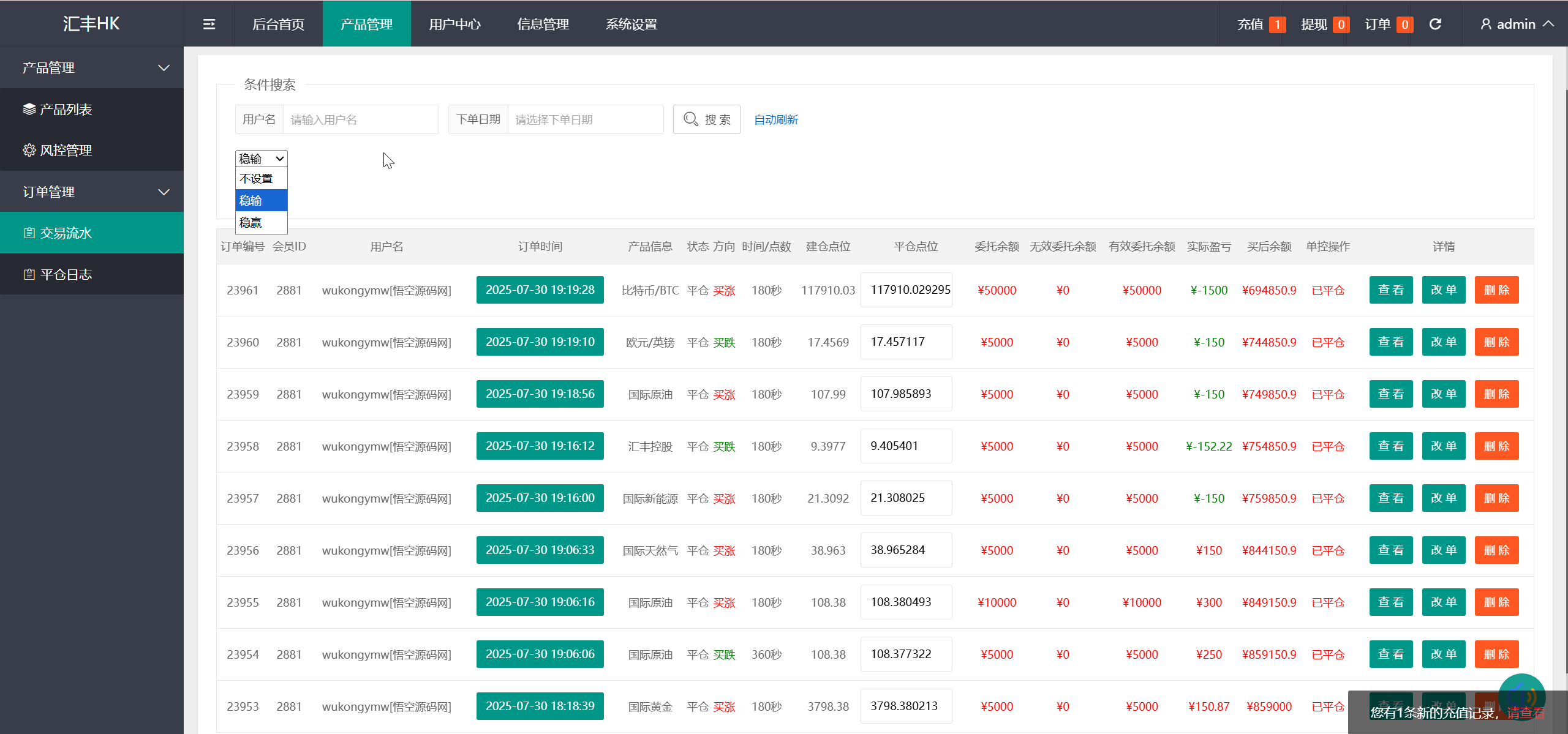Screen dimensions: 1568x734
Task: Click the 订单 notification badge
Action: tap(1404, 24)
